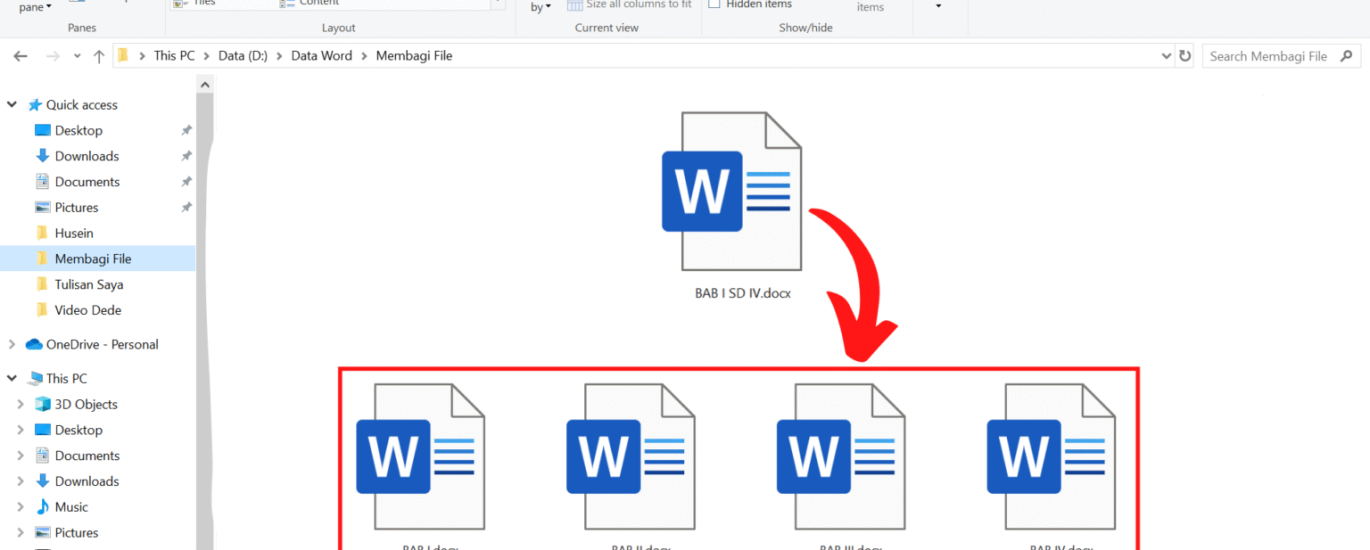This screenshot has height=550, width=1370.
Task: Toggle the Hidden items checkbox
Action: [x=714, y=5]
